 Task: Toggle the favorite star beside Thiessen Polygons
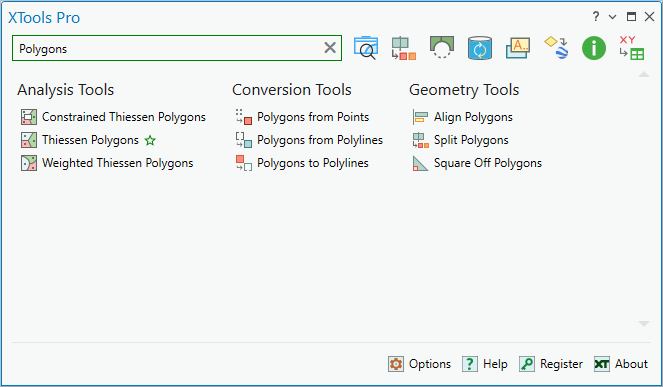[x=150, y=140]
